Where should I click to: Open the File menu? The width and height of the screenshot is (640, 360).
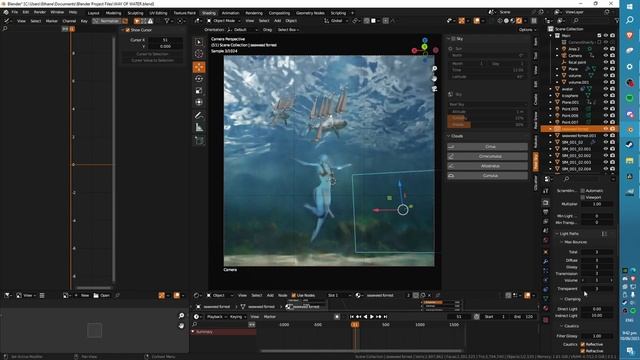pyautogui.click(x=15, y=12)
